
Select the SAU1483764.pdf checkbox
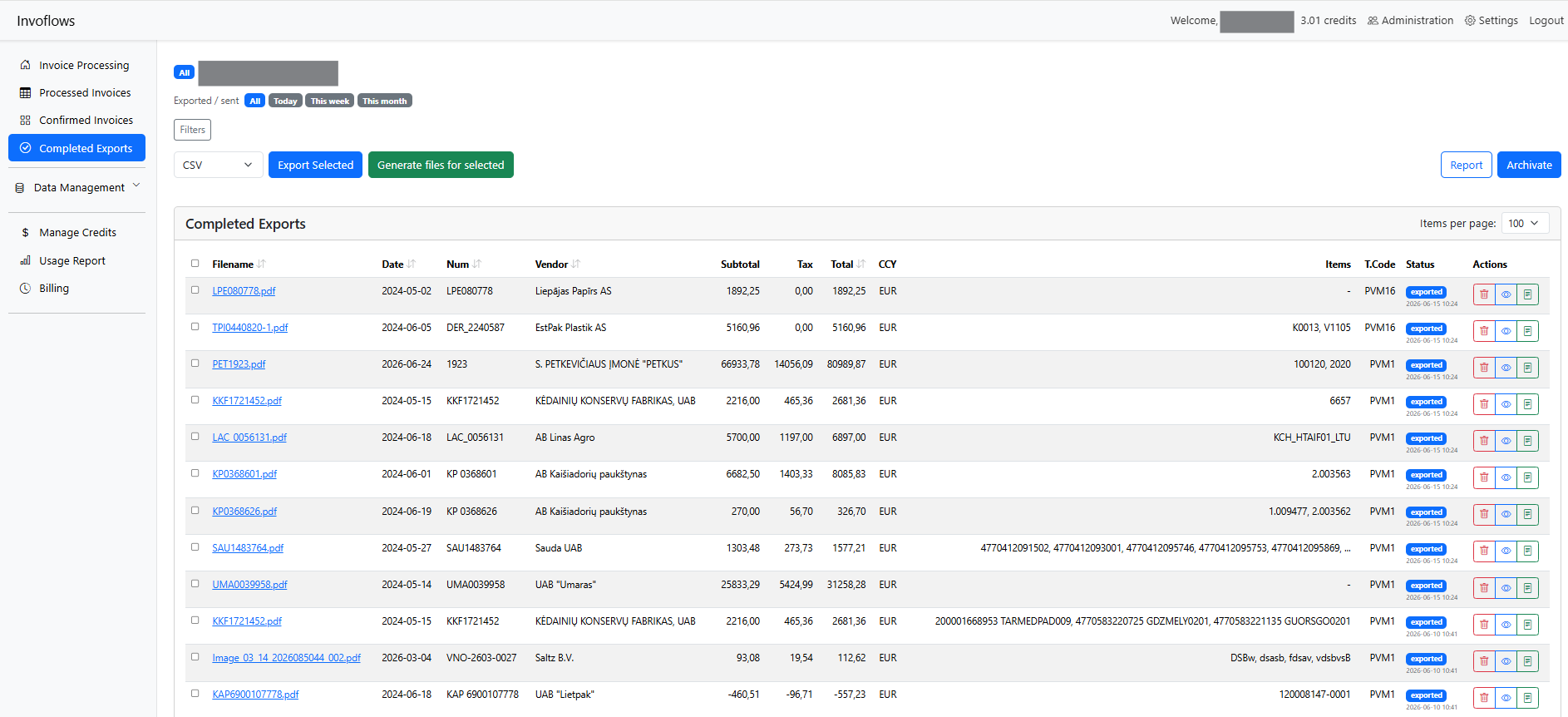click(195, 547)
